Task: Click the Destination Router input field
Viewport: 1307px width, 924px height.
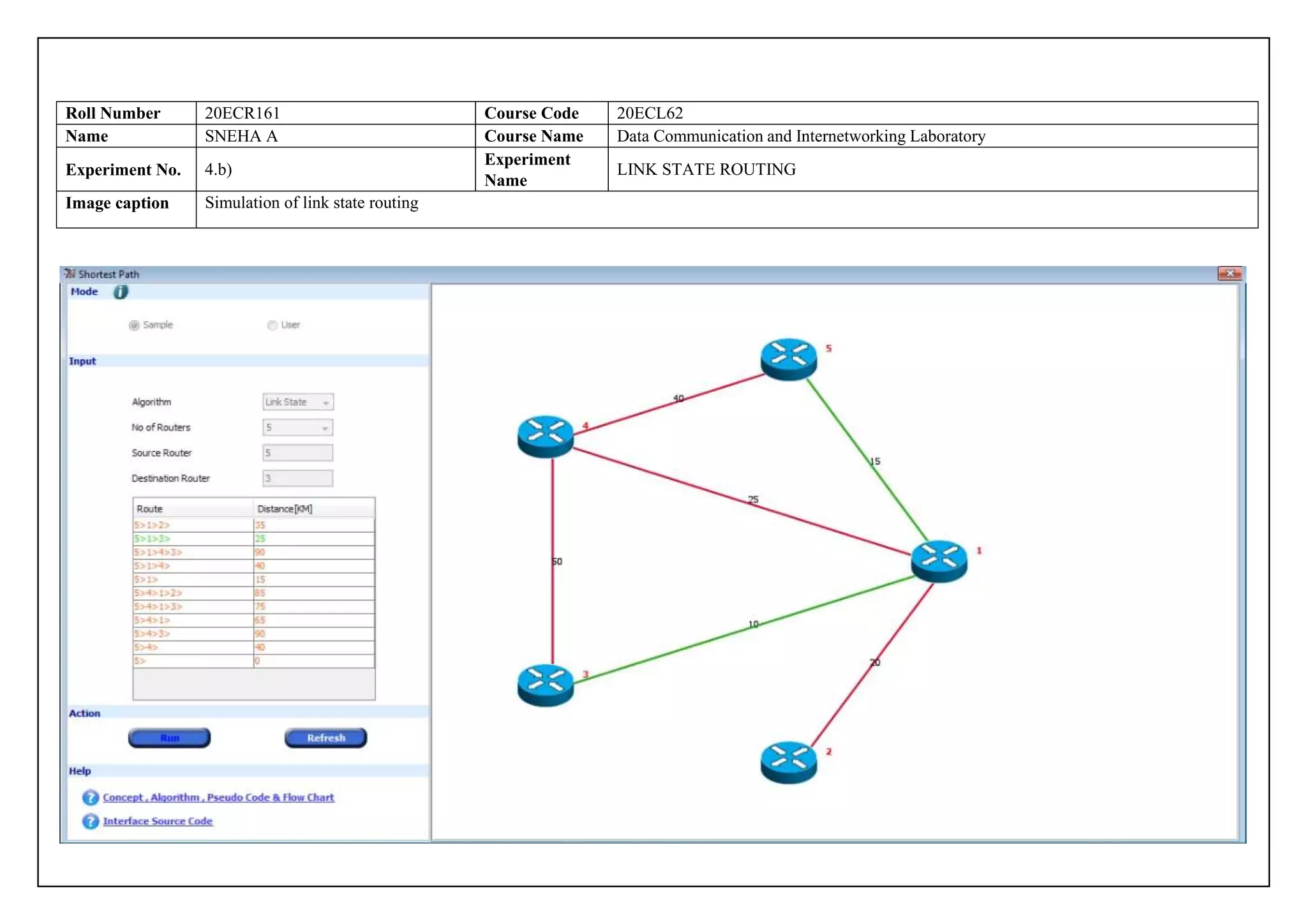Action: (x=297, y=479)
